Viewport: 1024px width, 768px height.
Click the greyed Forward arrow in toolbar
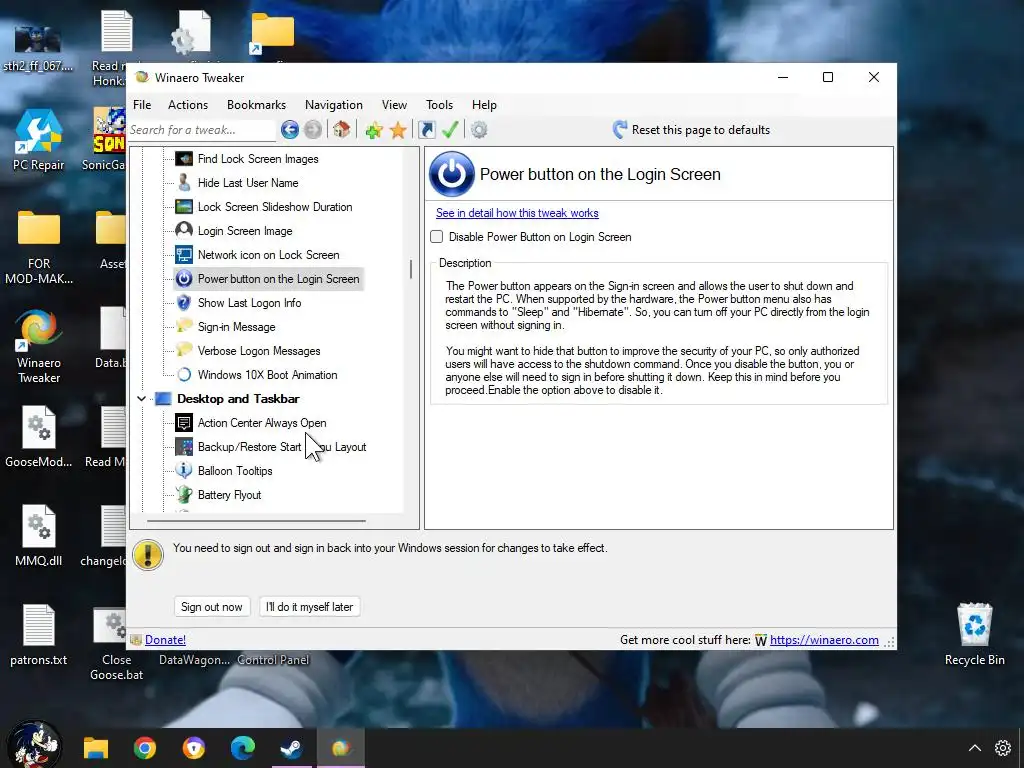coord(313,130)
